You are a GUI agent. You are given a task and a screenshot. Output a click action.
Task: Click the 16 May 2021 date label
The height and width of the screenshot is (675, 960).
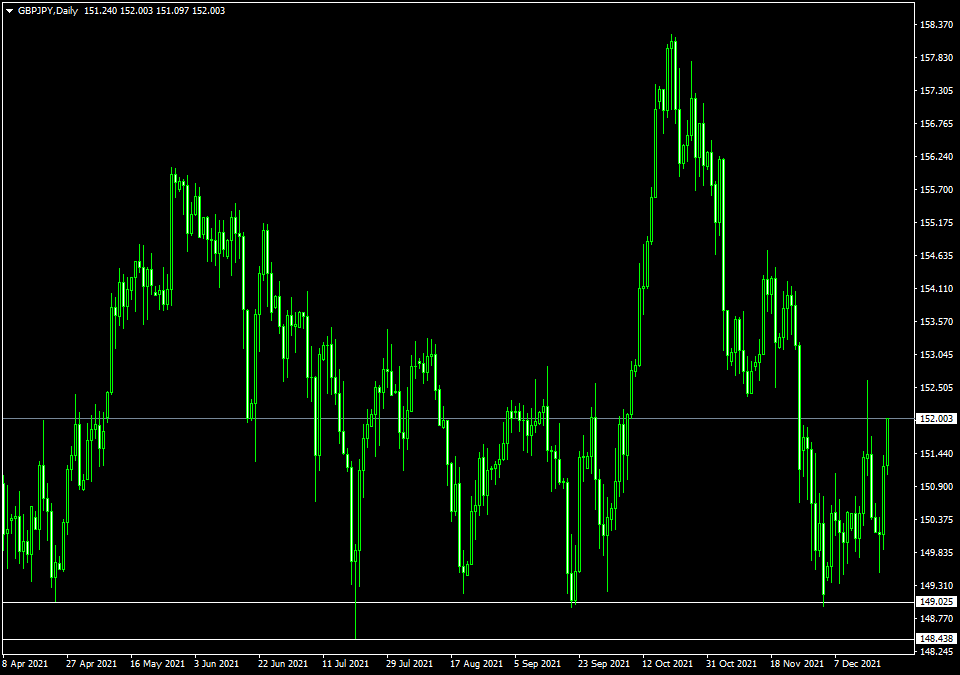(x=157, y=663)
